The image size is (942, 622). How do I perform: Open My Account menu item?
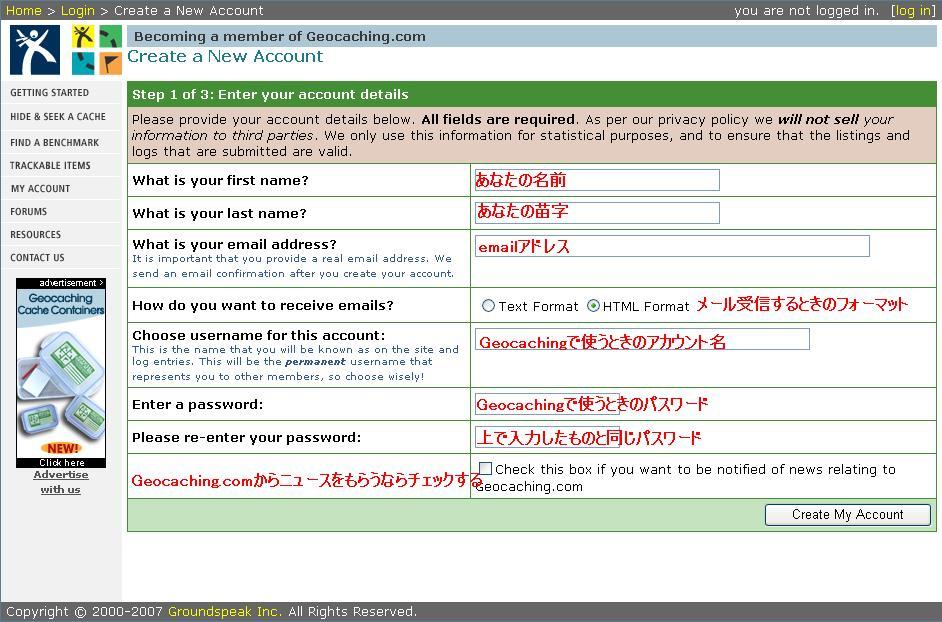(40, 189)
